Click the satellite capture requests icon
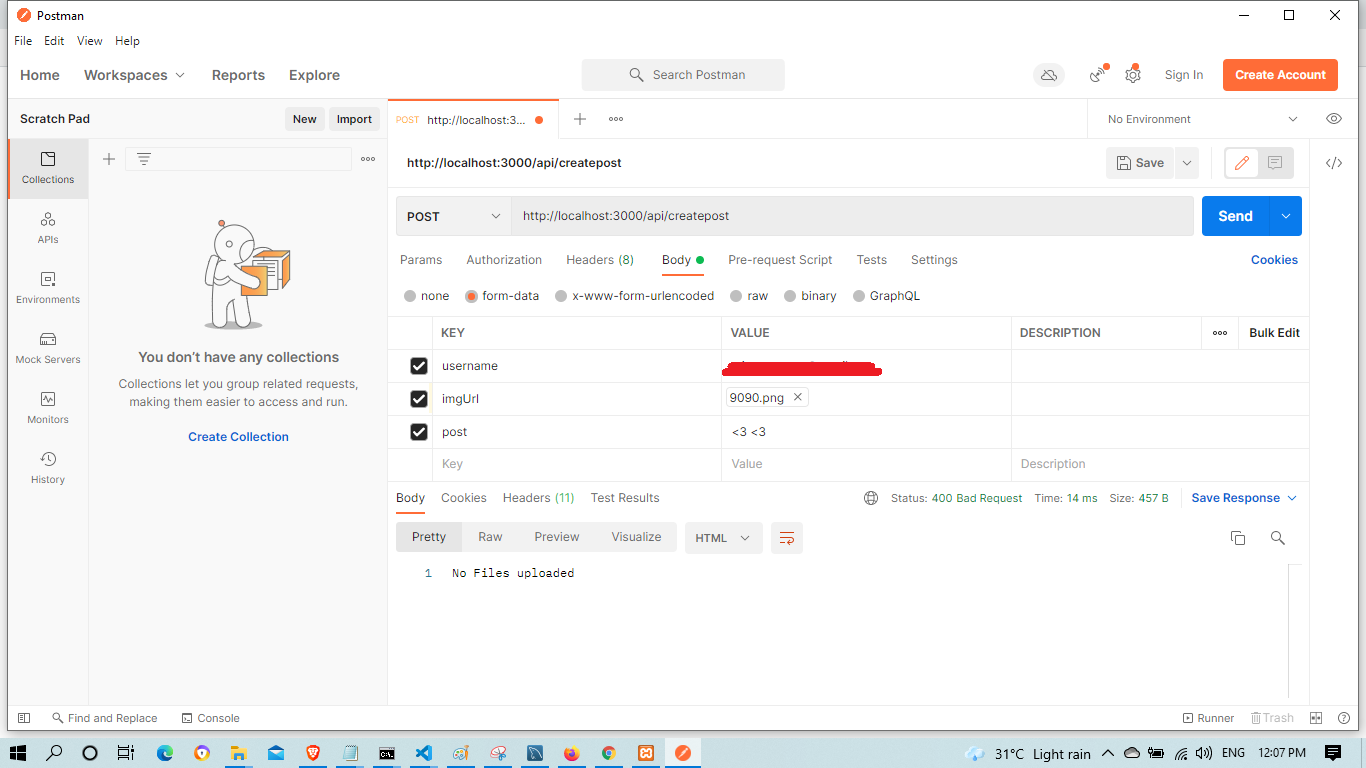 click(1099, 75)
